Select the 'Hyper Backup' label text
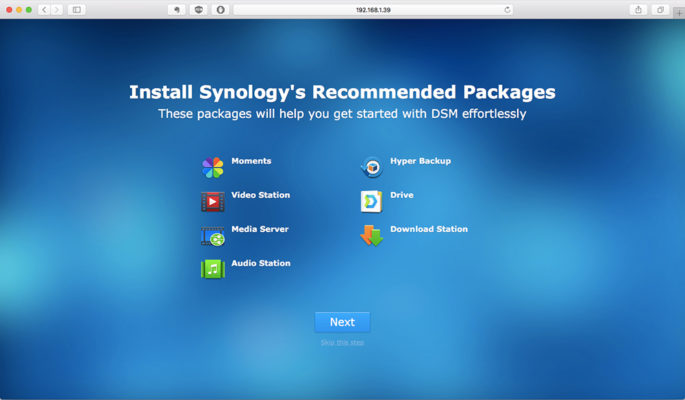This screenshot has height=400, width=685. (x=421, y=161)
